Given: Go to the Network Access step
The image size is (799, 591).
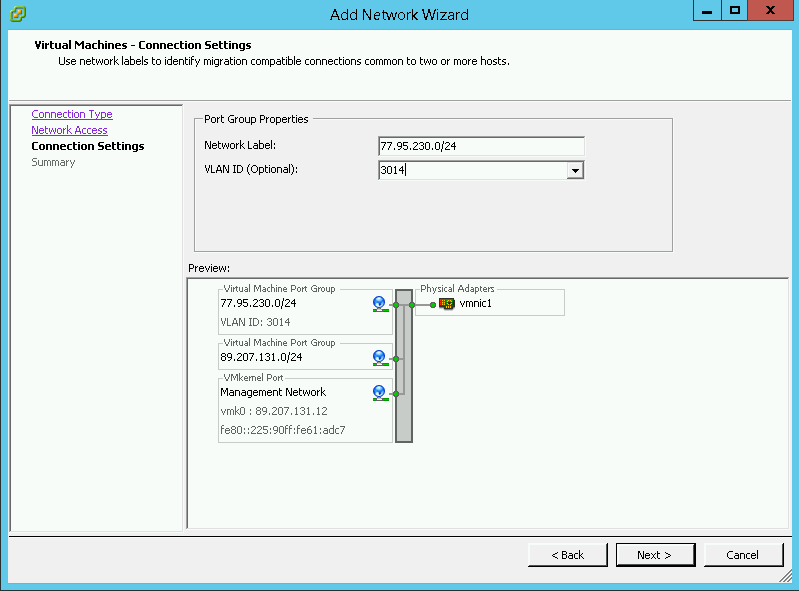Looking at the screenshot, I should [x=69, y=130].
